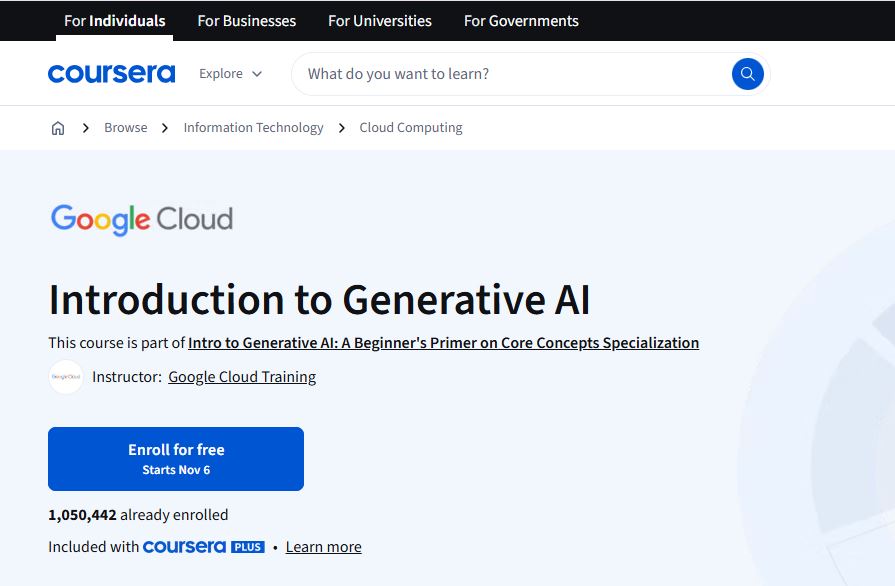Select the For Governments tab
Image resolution: width=895 pixels, height=586 pixels.
pos(520,20)
